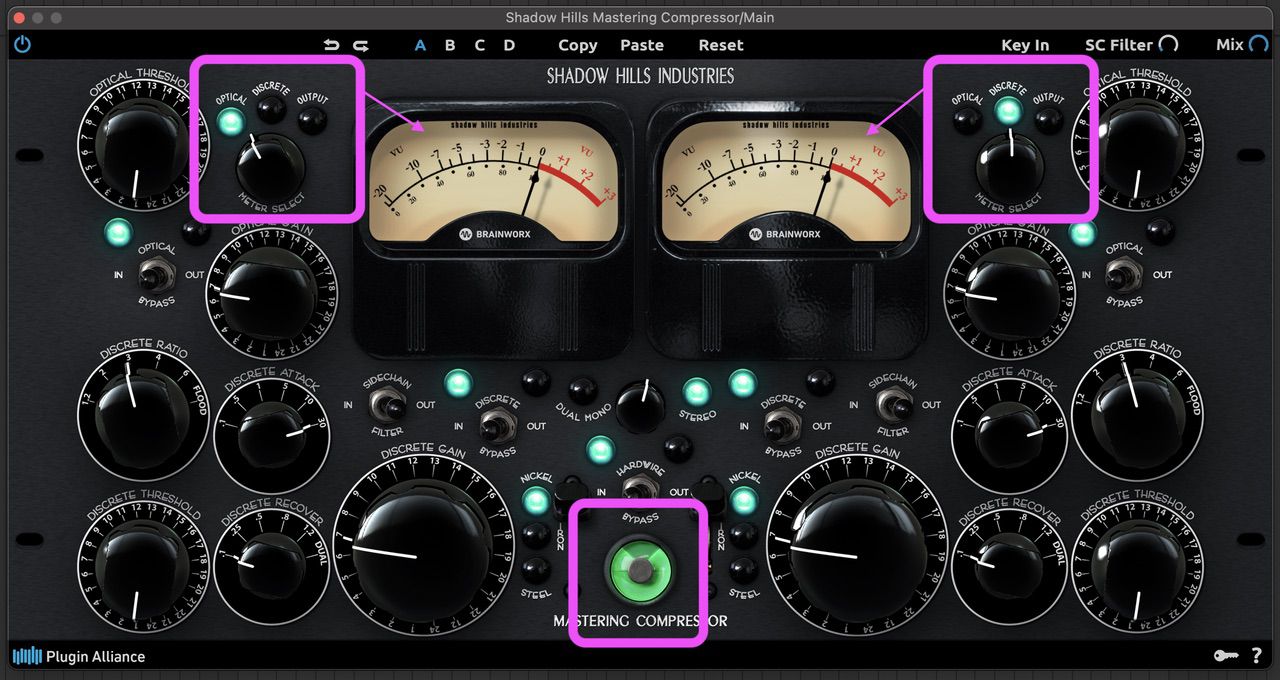The width and height of the screenshot is (1280, 680).
Task: Click the right Optical Gain knob
Action: coord(1010,294)
